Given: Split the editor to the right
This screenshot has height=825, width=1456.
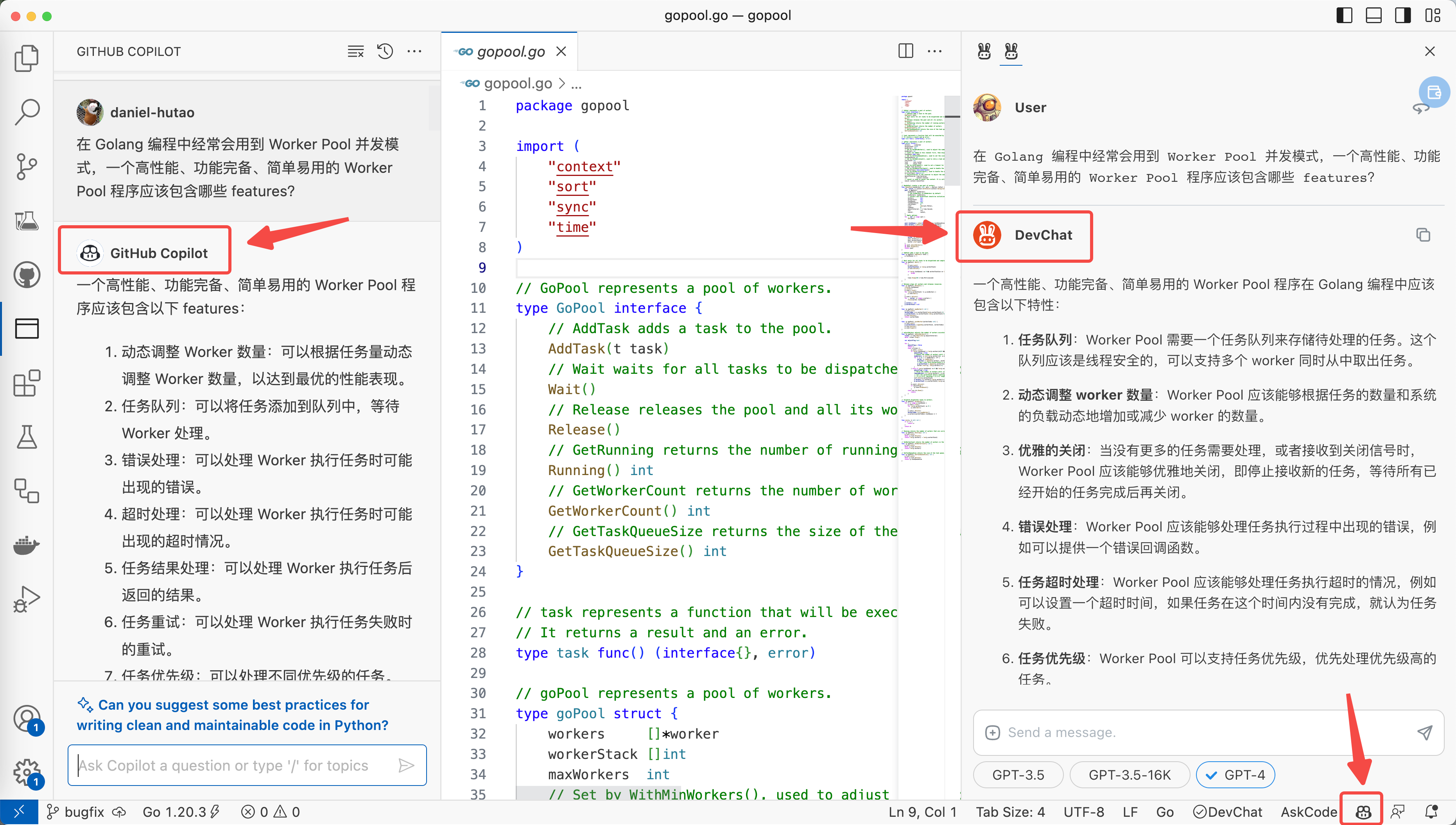Looking at the screenshot, I should tap(906, 52).
